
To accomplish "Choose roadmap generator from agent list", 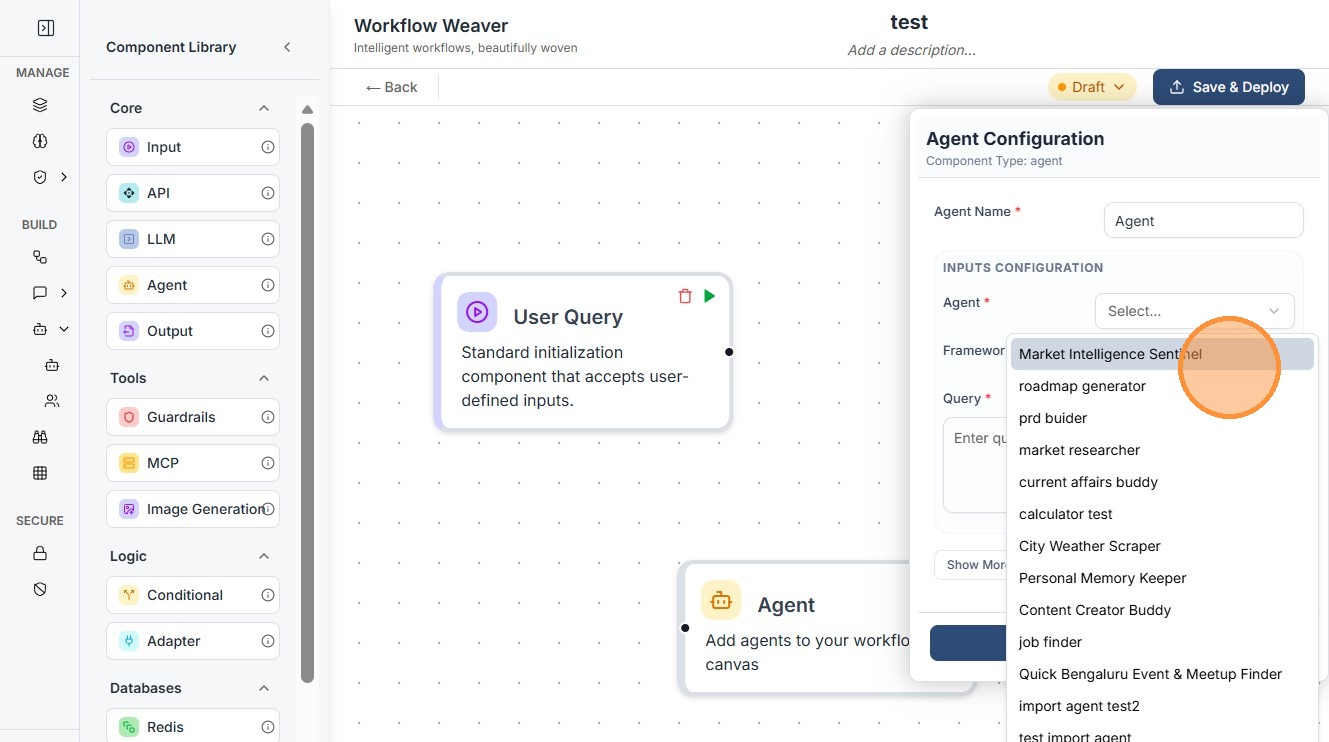I will click(x=1082, y=386).
